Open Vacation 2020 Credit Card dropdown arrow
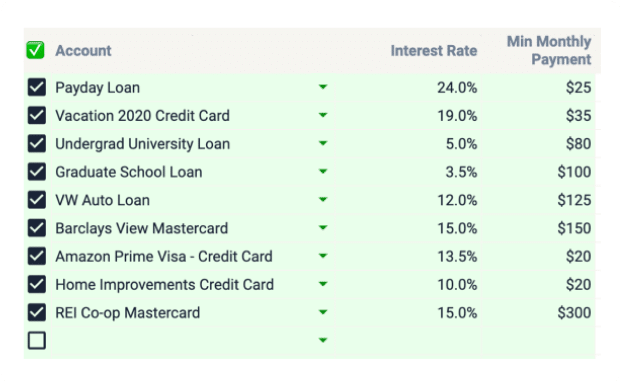Screen dimensions: 621x383 coord(323,115)
